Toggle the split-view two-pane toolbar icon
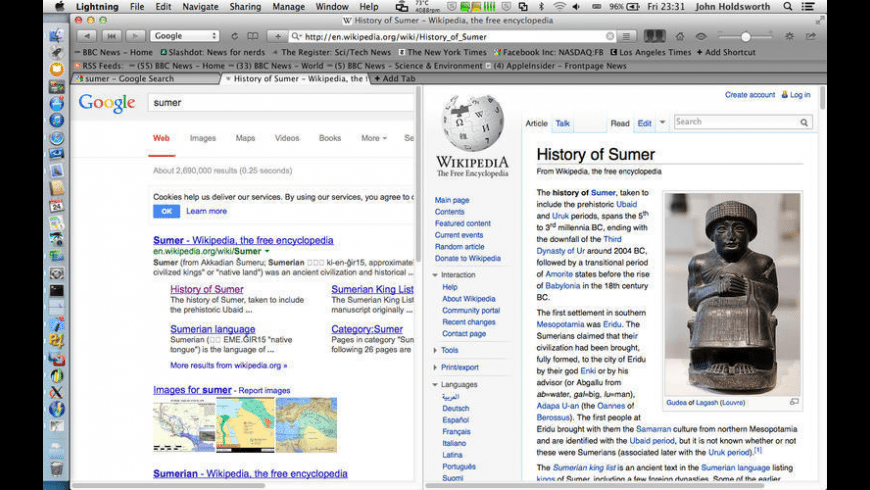Viewport: 870px width, 490px height. click(x=655, y=36)
